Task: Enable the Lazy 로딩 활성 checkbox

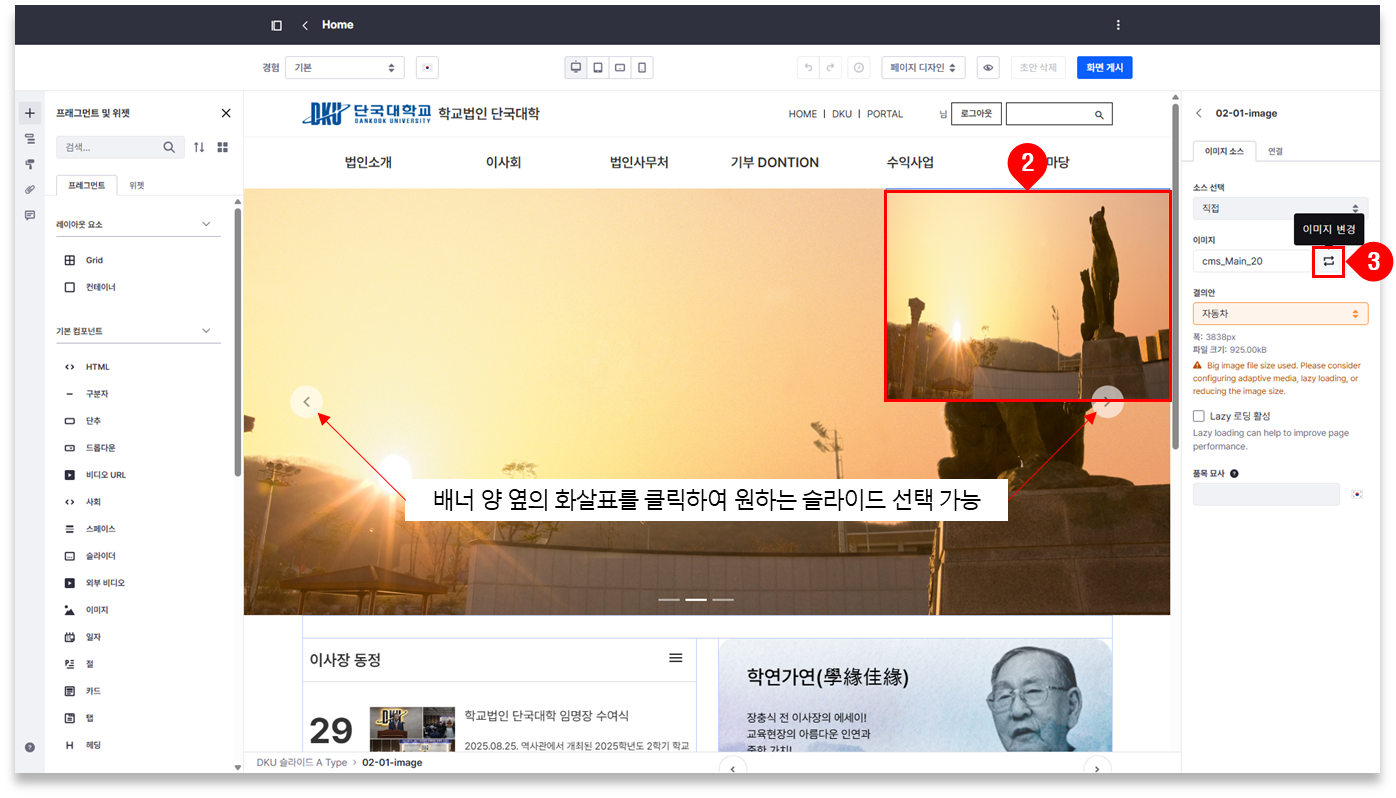Action: (1199, 416)
